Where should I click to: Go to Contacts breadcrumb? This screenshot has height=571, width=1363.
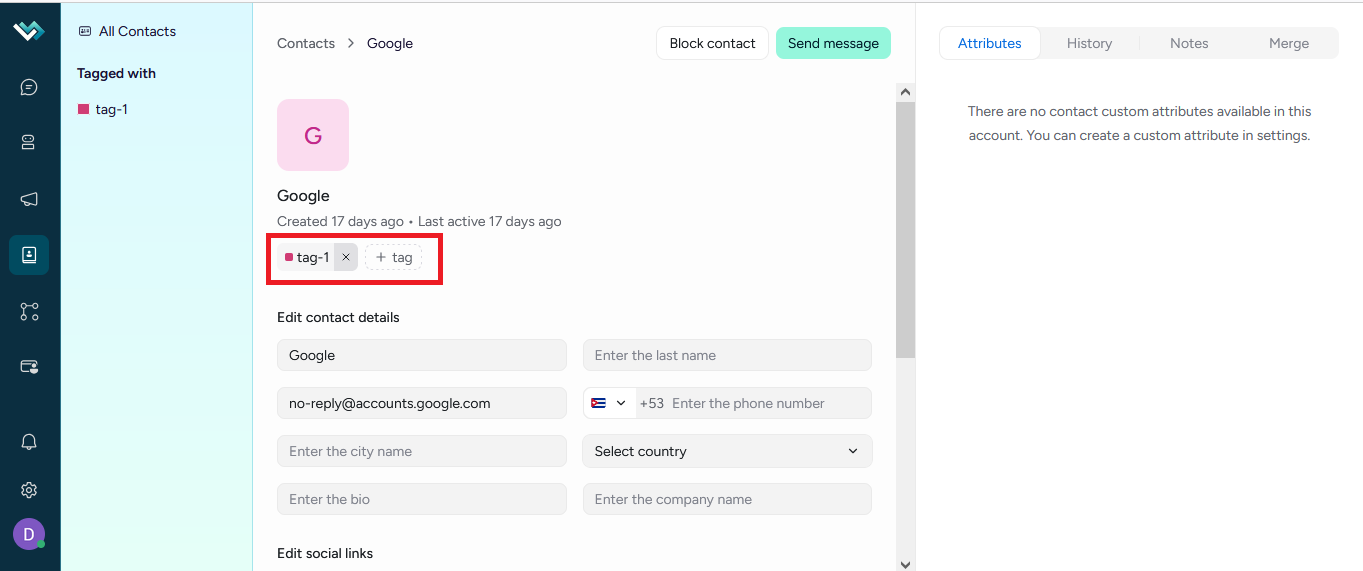[x=306, y=43]
